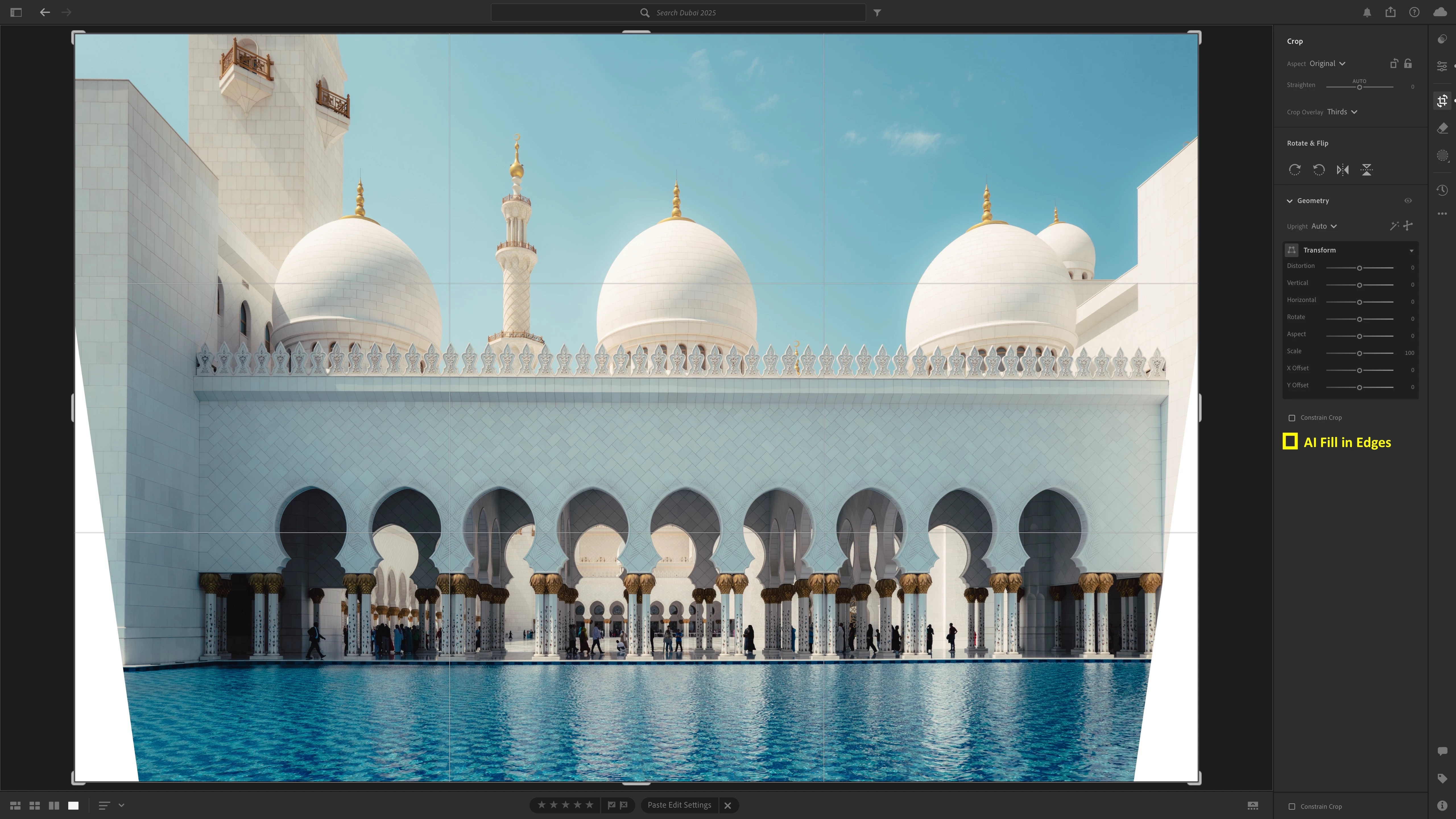The width and height of the screenshot is (1456, 819).
Task: Click Paste Edit Settings button
Action: click(679, 805)
